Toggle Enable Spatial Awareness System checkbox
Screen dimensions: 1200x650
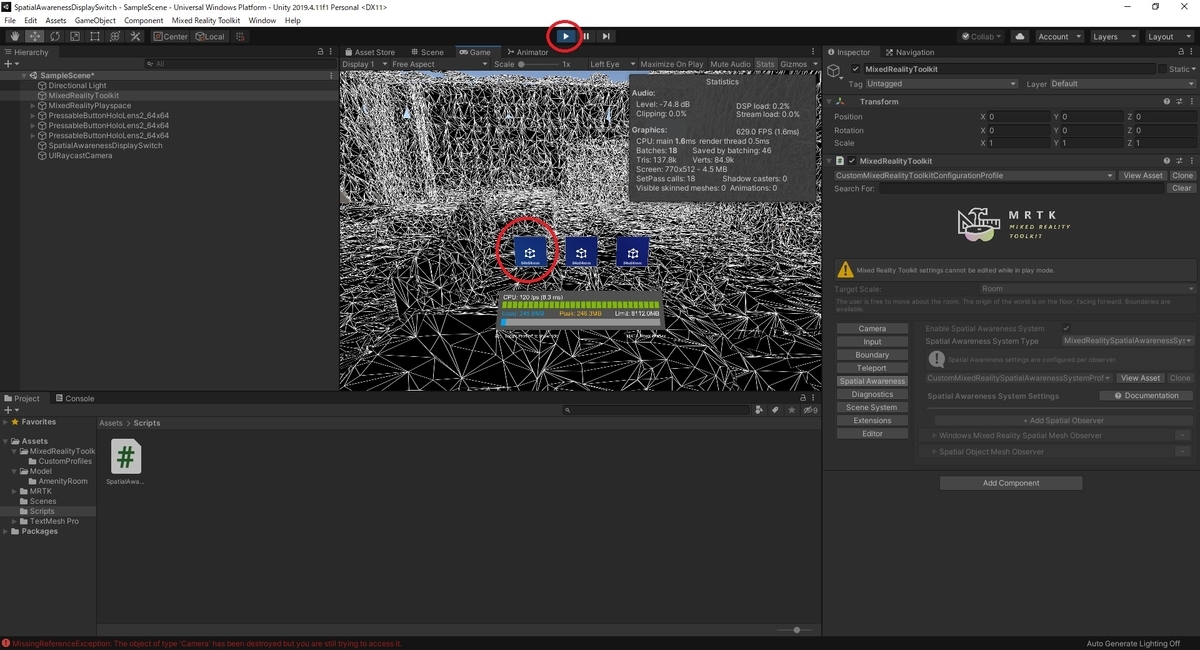[x=1066, y=328]
